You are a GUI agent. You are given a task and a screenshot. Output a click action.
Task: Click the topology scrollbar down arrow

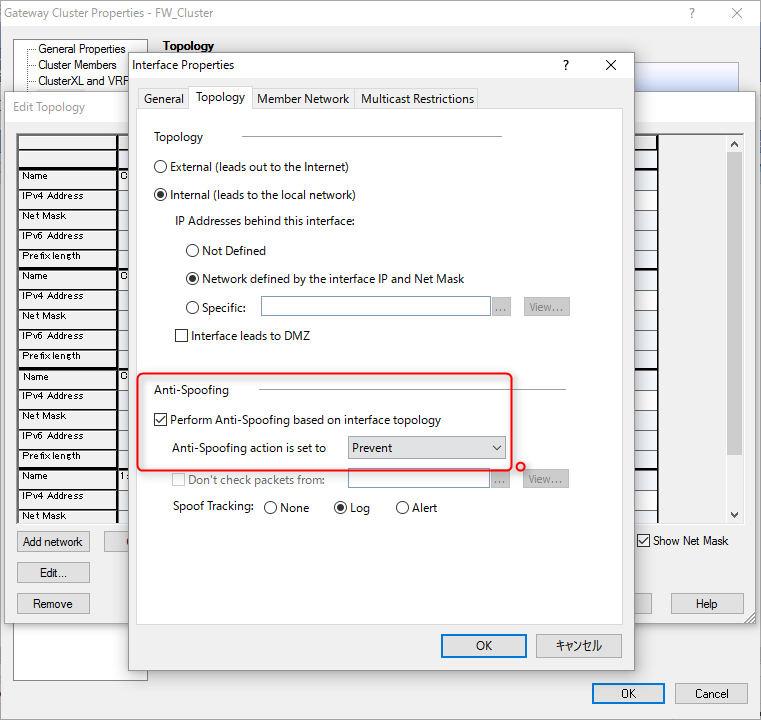click(734, 515)
